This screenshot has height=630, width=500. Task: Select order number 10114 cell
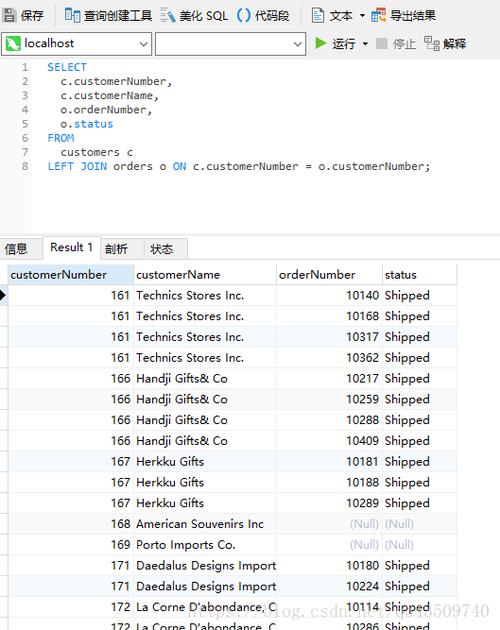click(x=329, y=607)
